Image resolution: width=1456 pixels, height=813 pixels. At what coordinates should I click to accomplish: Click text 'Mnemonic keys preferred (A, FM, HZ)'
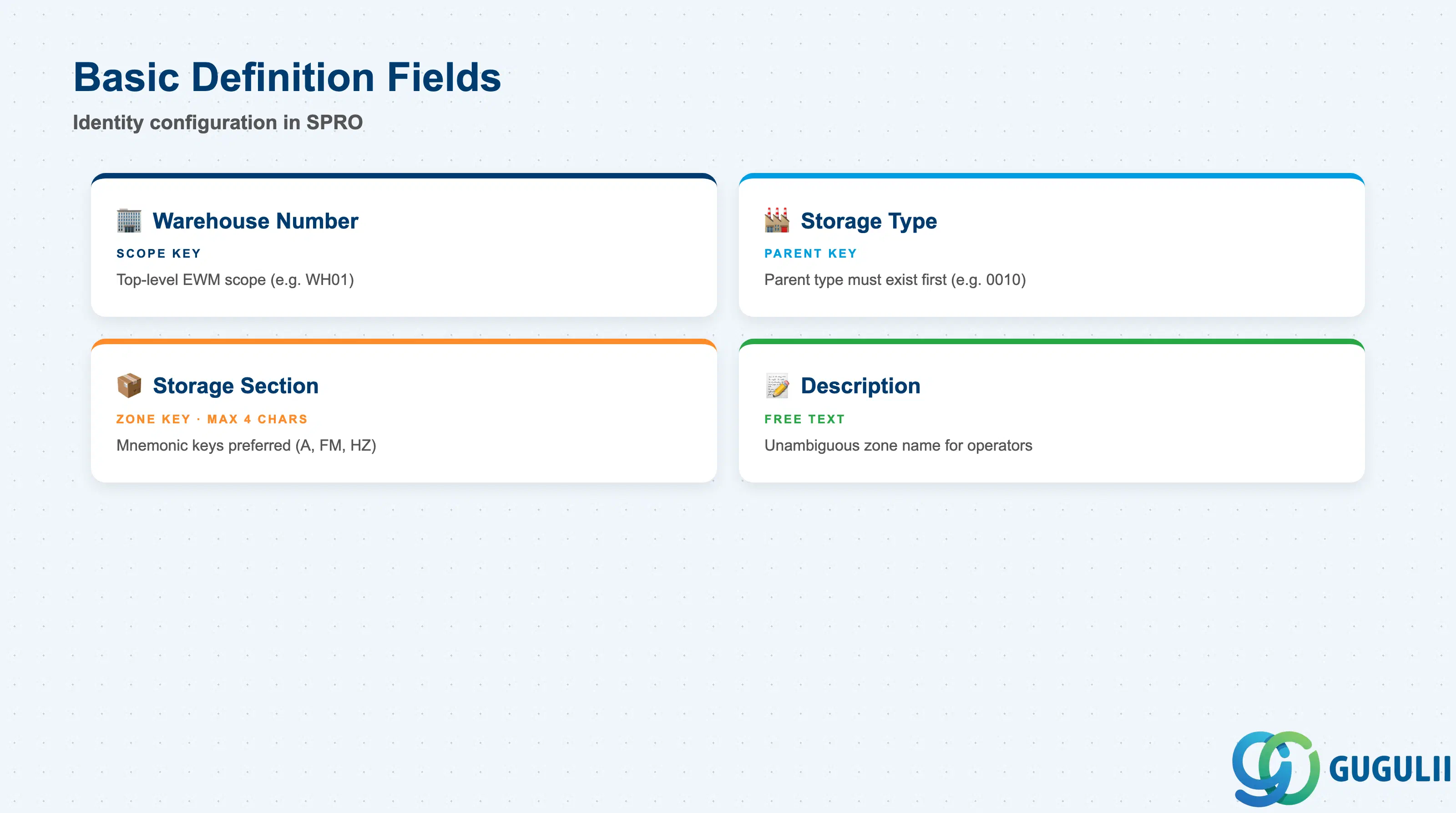pos(247,446)
